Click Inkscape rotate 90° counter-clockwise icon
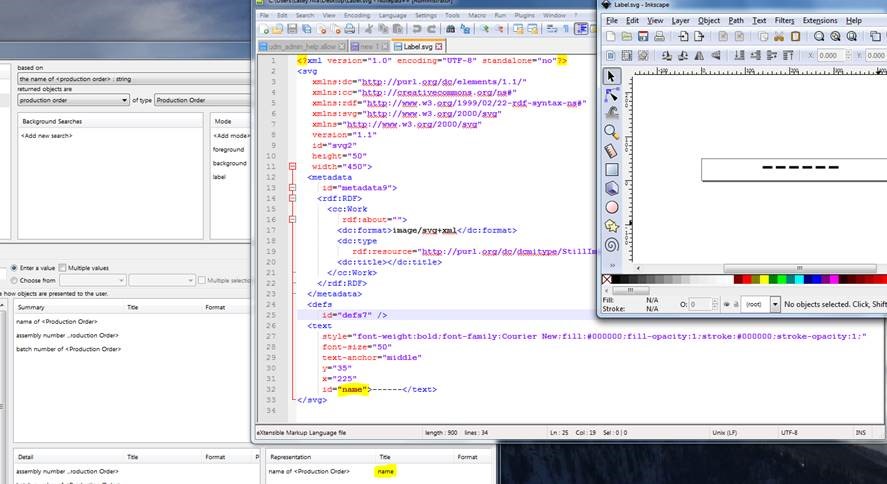Screen dimensions: 887x484 pos(667,55)
